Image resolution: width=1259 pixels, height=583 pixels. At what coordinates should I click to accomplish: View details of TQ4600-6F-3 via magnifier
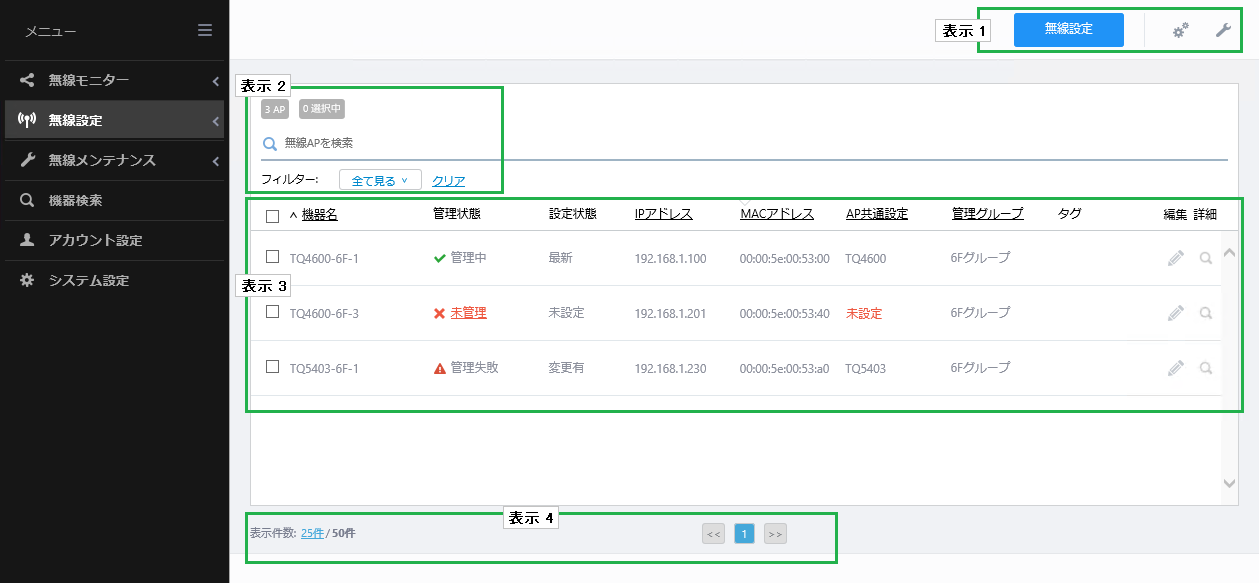tap(1206, 313)
